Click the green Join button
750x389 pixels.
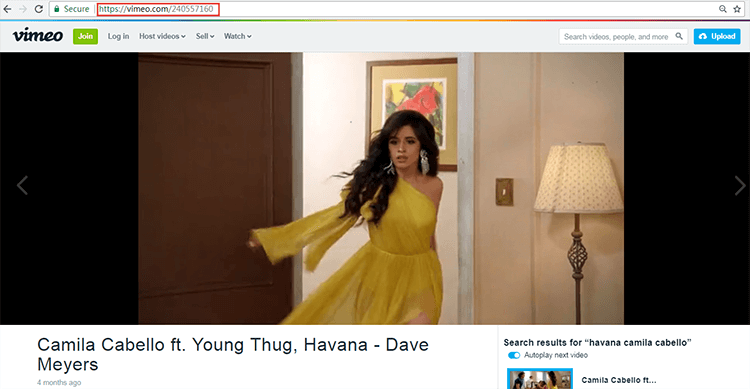tap(85, 36)
